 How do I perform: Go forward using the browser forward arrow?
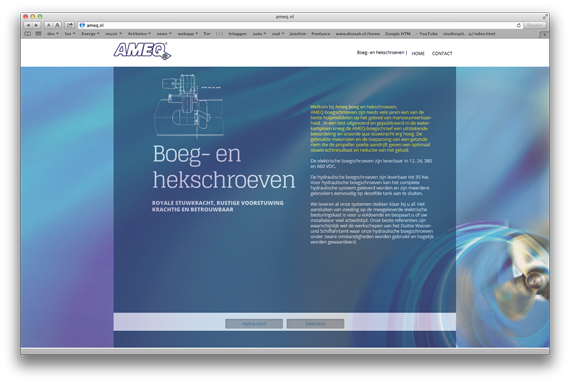click(36, 25)
